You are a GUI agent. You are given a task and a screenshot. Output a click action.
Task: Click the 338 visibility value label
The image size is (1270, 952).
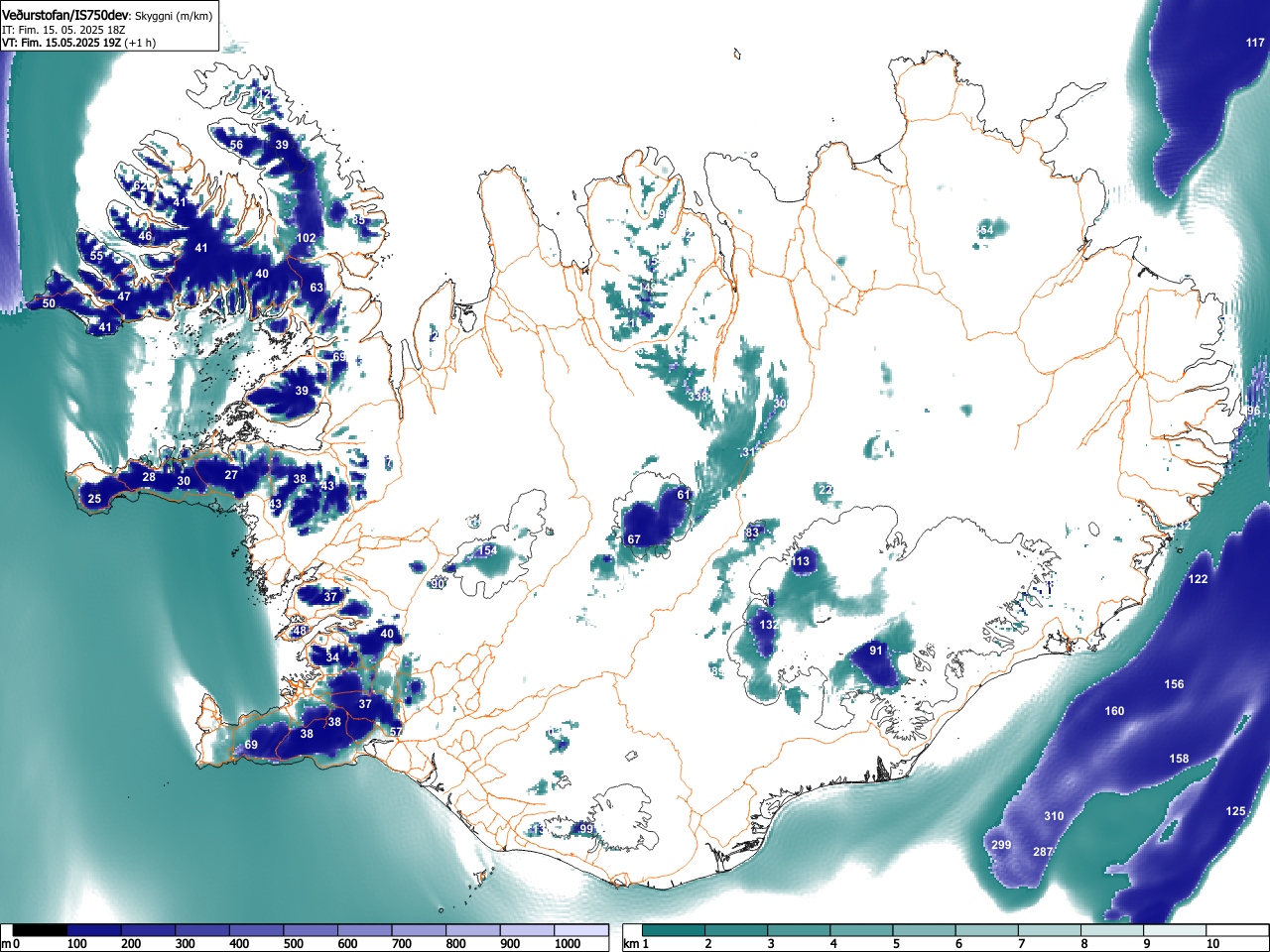click(x=698, y=397)
